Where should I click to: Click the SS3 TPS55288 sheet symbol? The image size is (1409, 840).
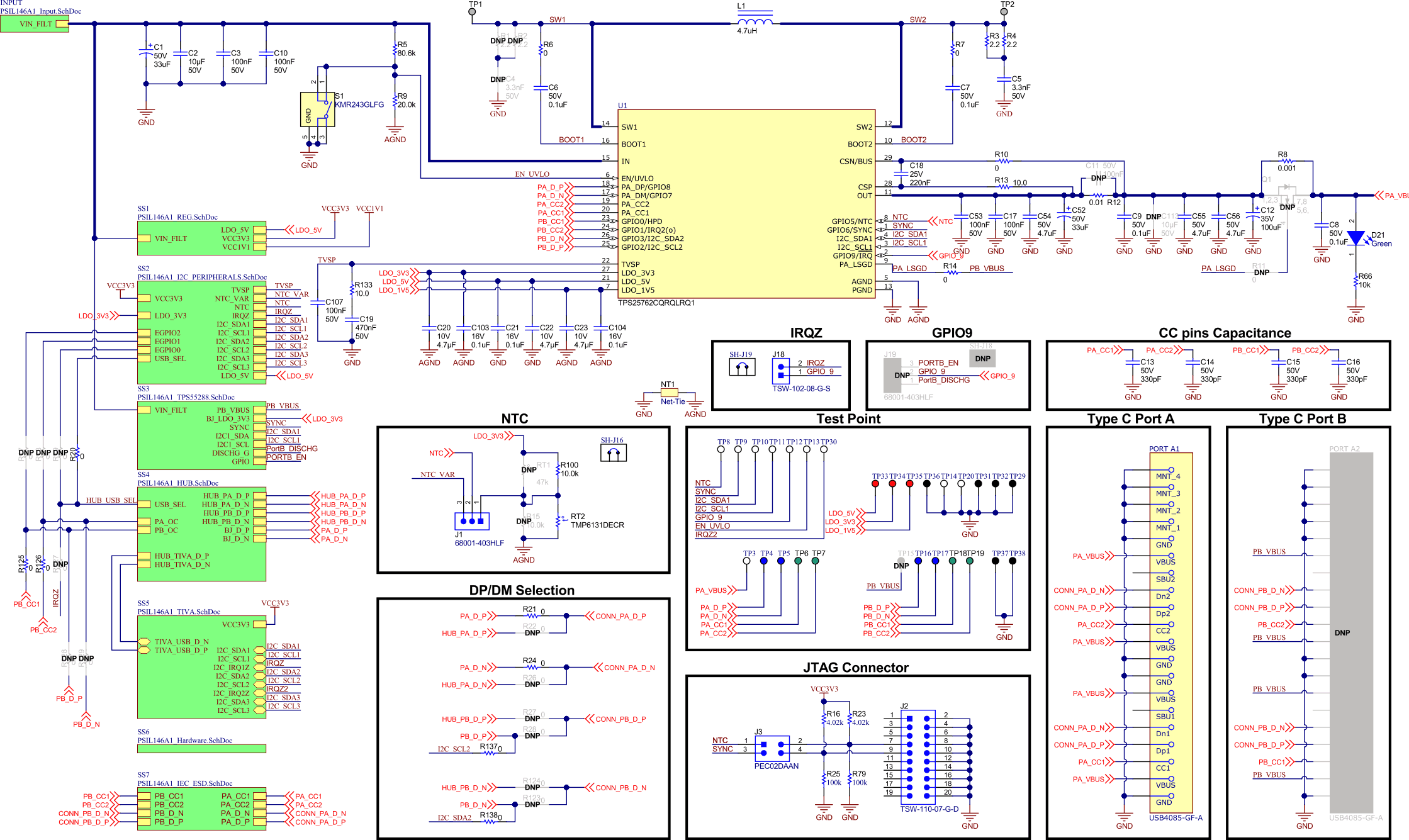pos(201,435)
